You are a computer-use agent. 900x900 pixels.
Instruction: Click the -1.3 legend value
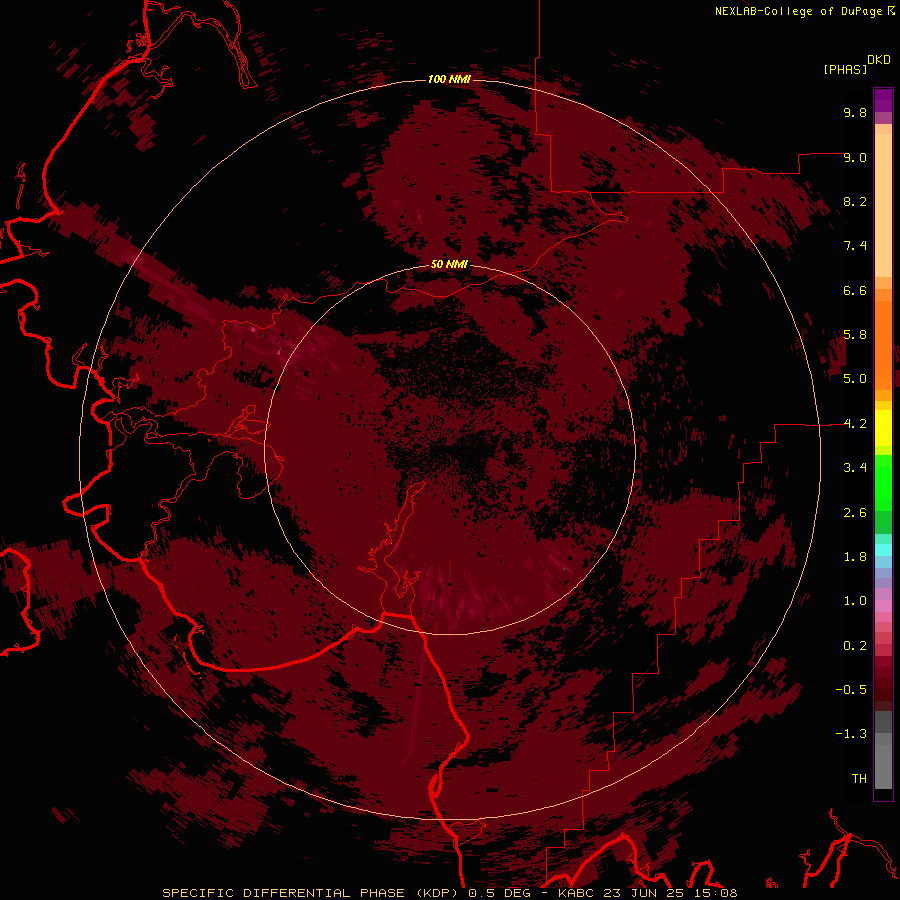click(x=851, y=734)
